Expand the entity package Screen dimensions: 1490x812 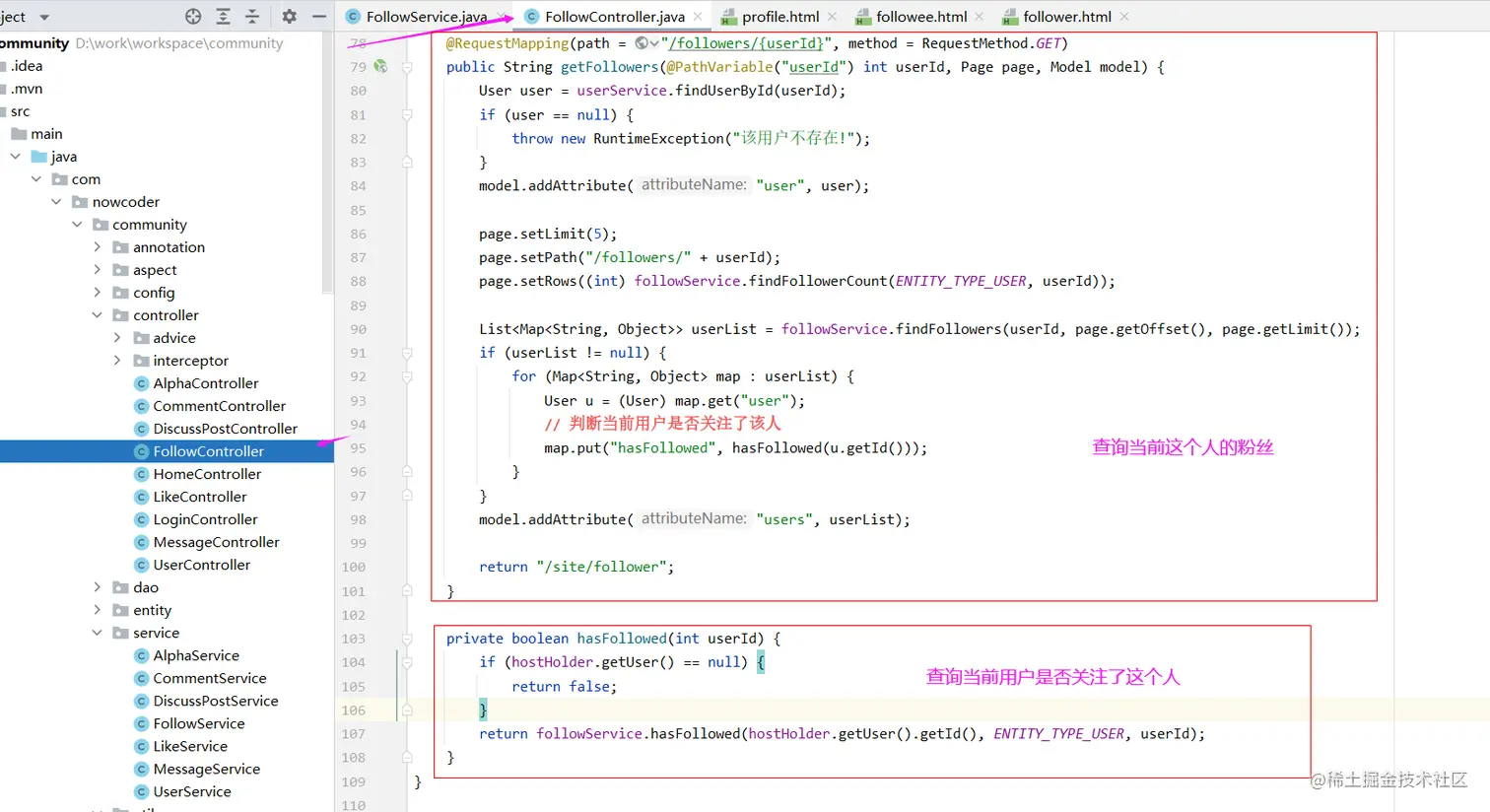pos(97,609)
